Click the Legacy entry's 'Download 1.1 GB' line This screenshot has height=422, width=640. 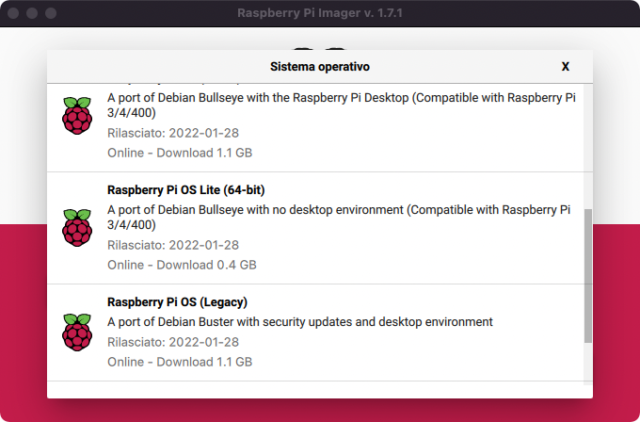pyautogui.click(x=179, y=361)
